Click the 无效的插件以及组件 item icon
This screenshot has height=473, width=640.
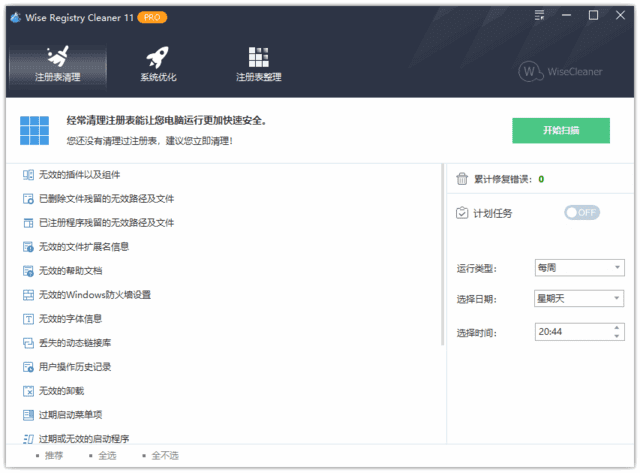[x=28, y=175]
